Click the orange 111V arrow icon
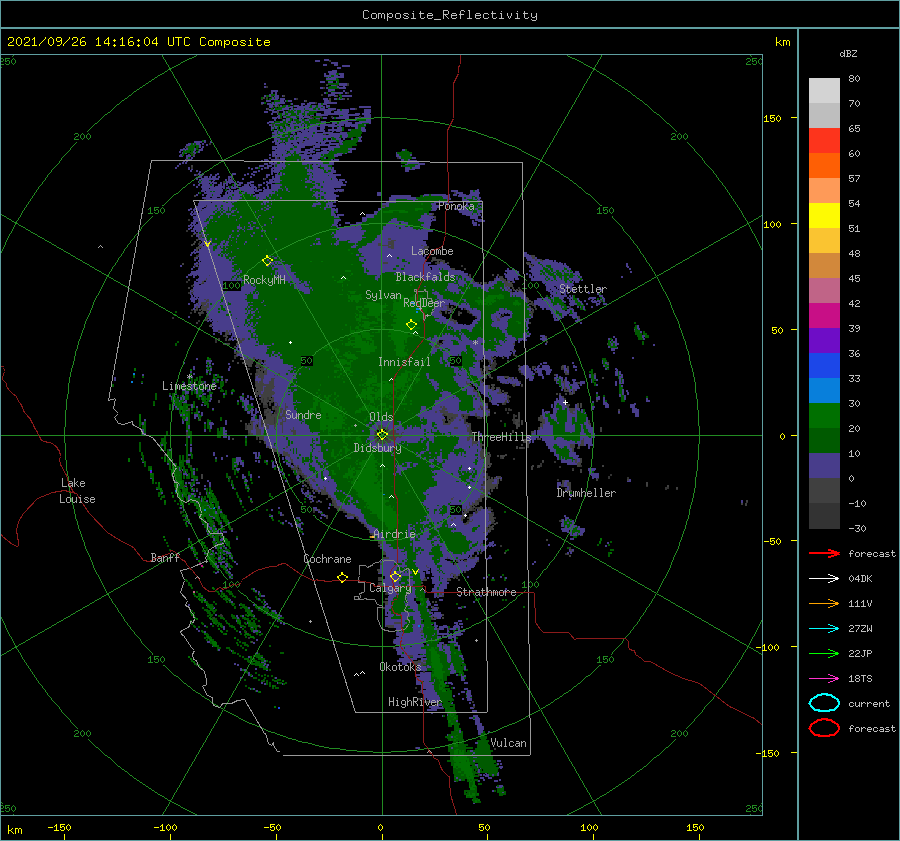 coord(824,603)
